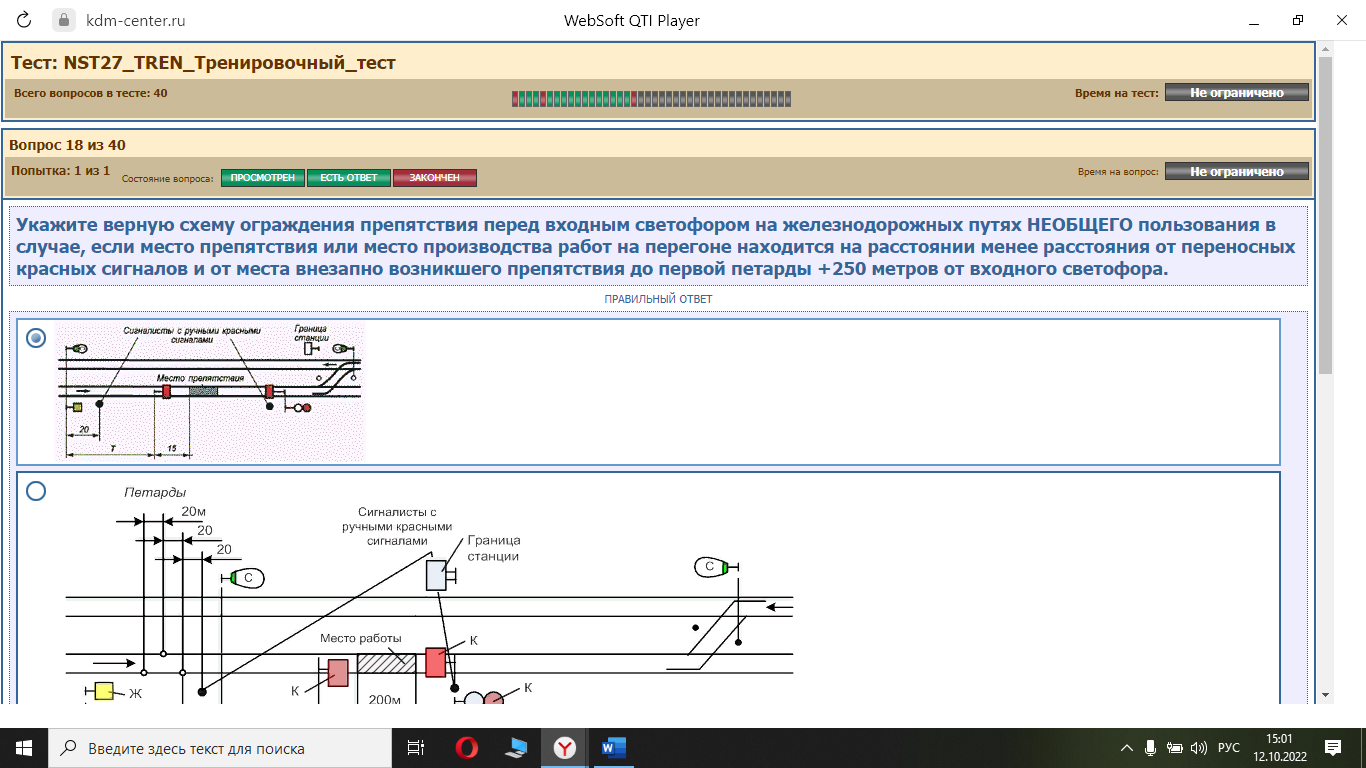1366x768 pixels.
Task: Click the question progress indicator bar
Action: tap(651, 98)
